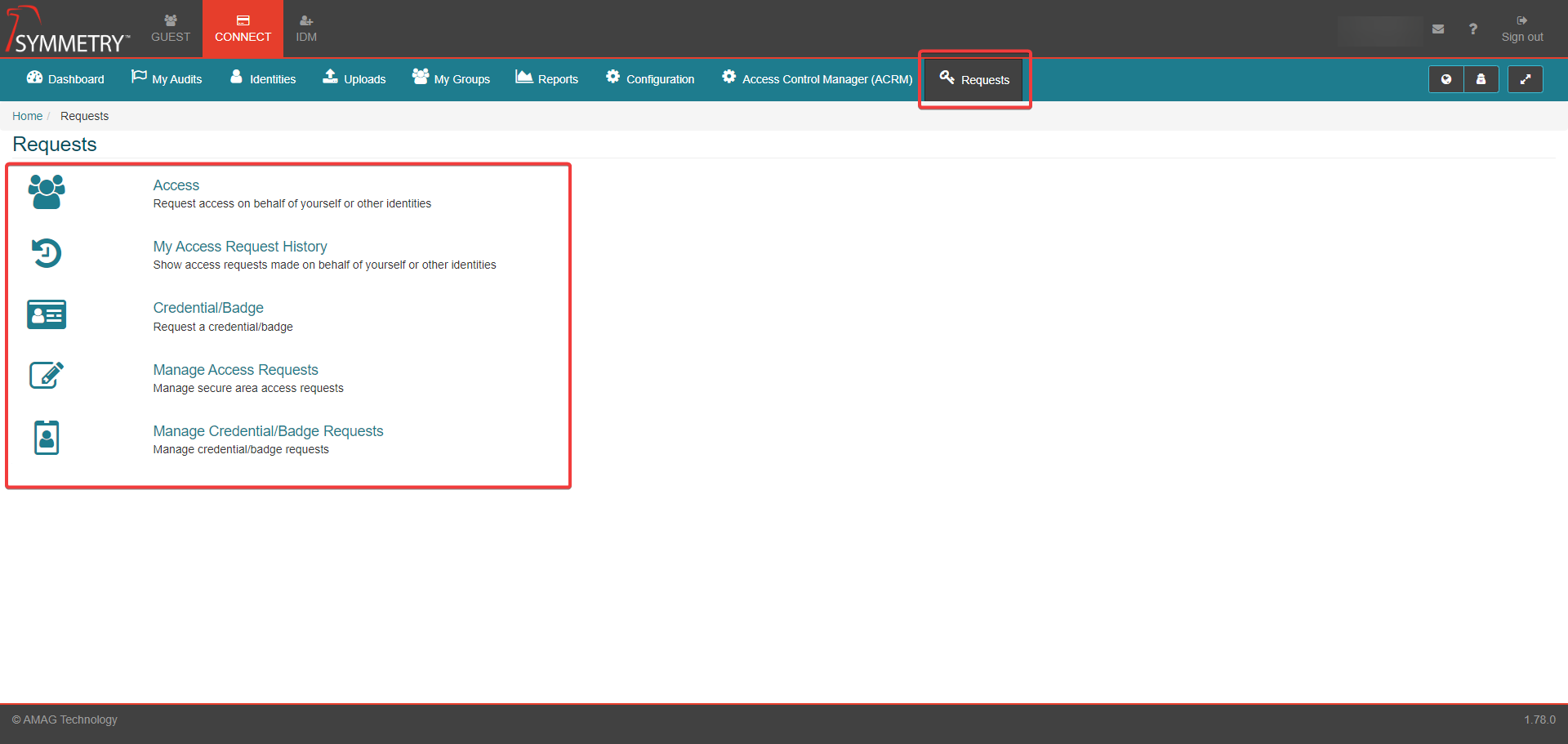This screenshot has height=744, width=1568.
Task: Click the GUEST users icon
Action: 171,20
